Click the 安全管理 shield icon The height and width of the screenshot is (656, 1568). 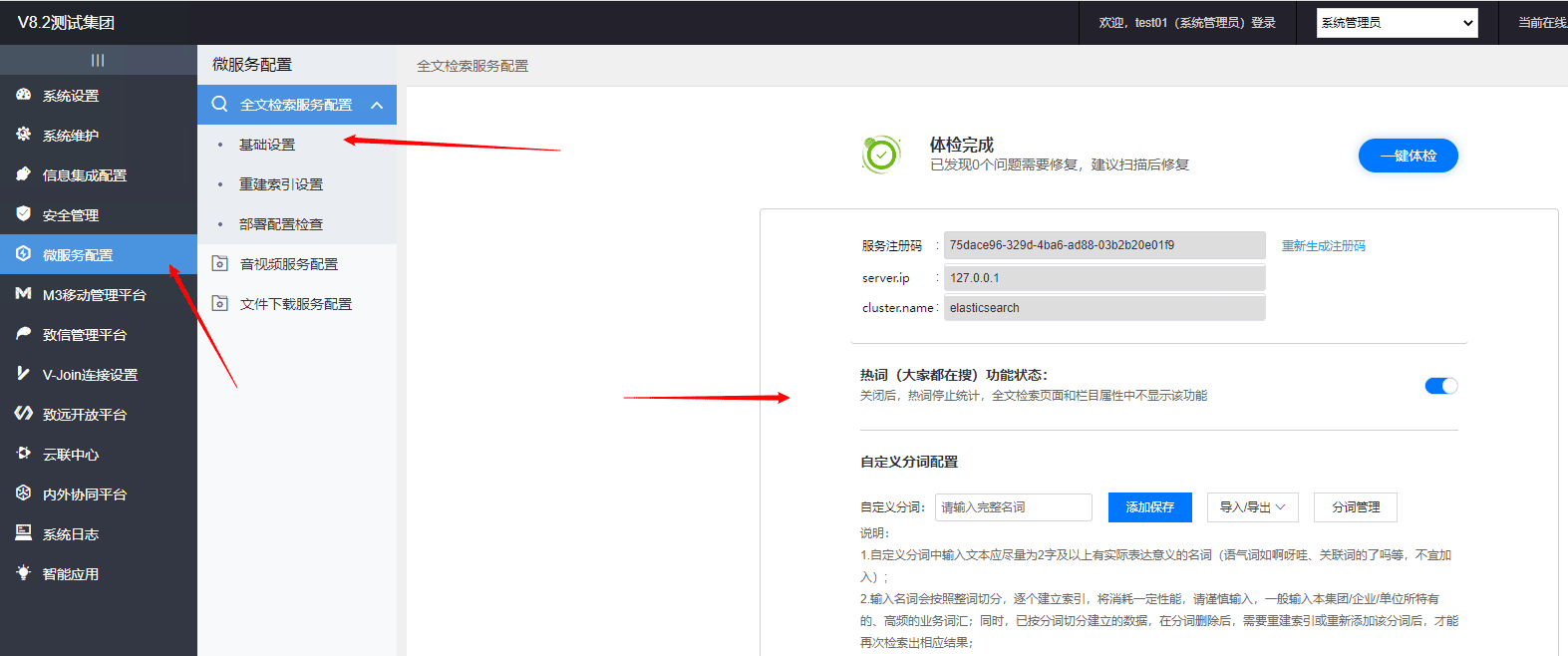tap(23, 213)
